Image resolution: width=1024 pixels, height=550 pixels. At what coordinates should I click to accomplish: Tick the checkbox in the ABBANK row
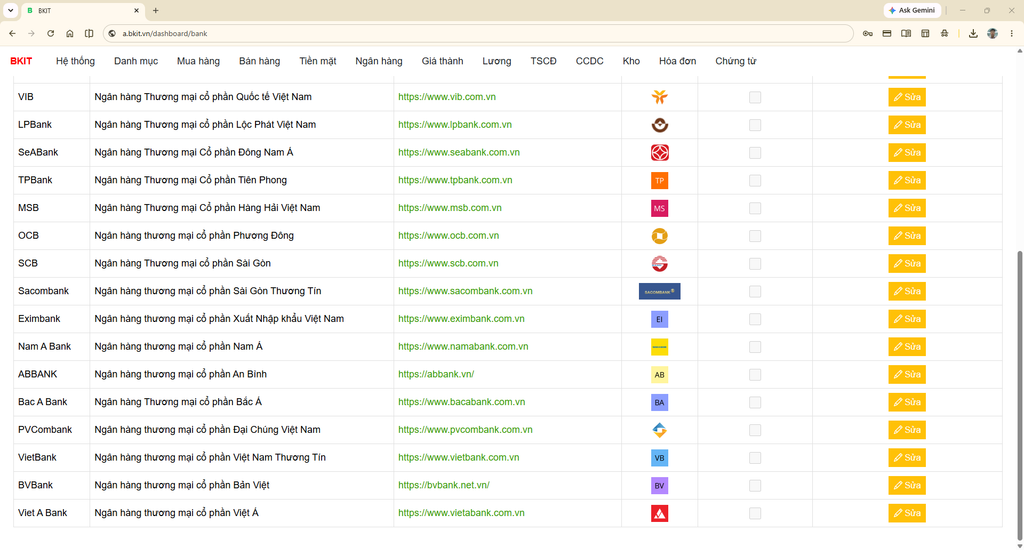(x=755, y=375)
